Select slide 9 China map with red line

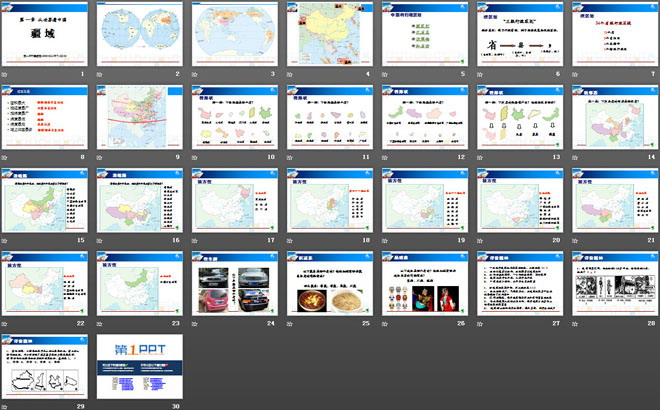pyautogui.click(x=140, y=117)
